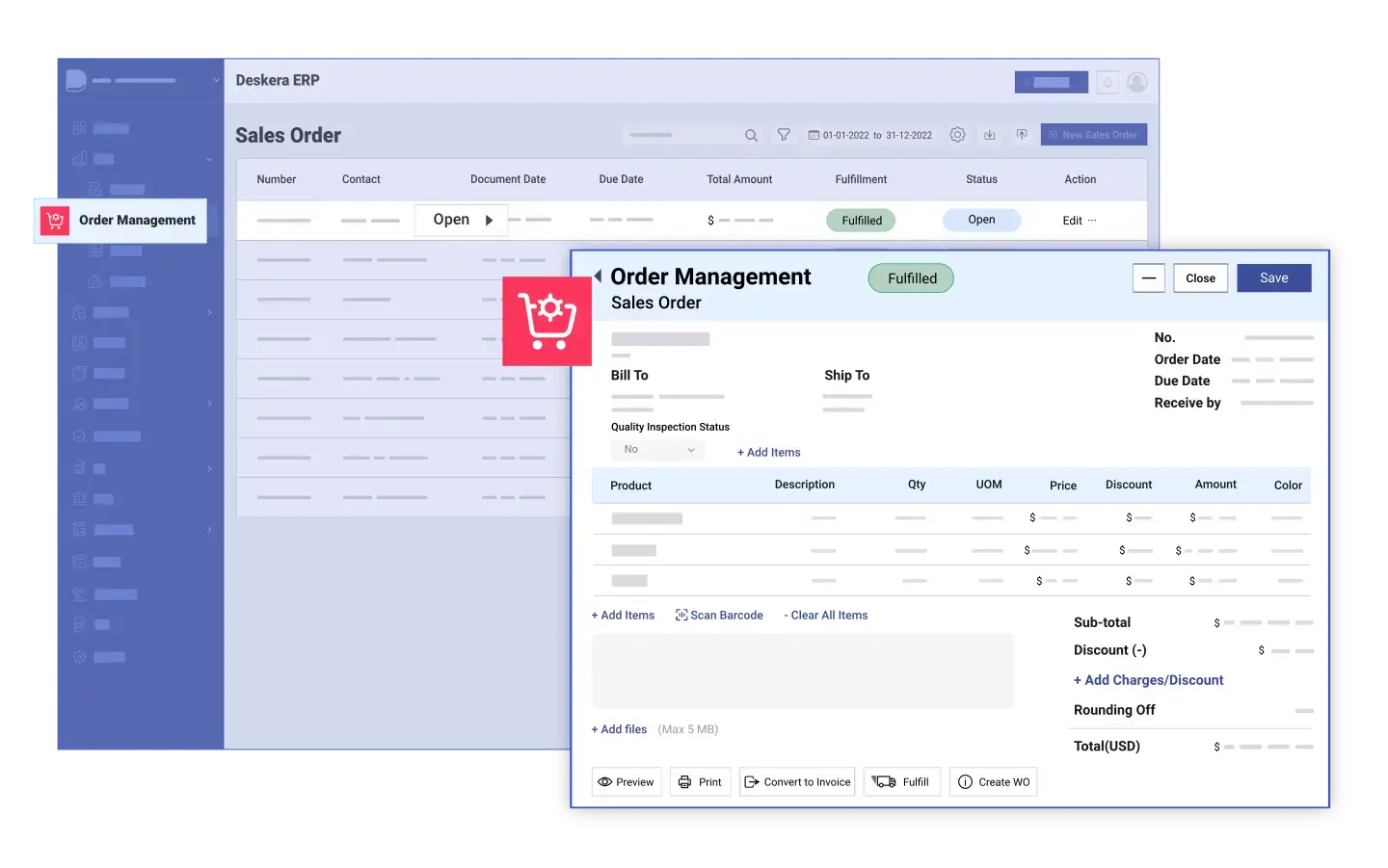1388x868 pixels.
Task: Click the search magnifier icon
Action: click(751, 136)
